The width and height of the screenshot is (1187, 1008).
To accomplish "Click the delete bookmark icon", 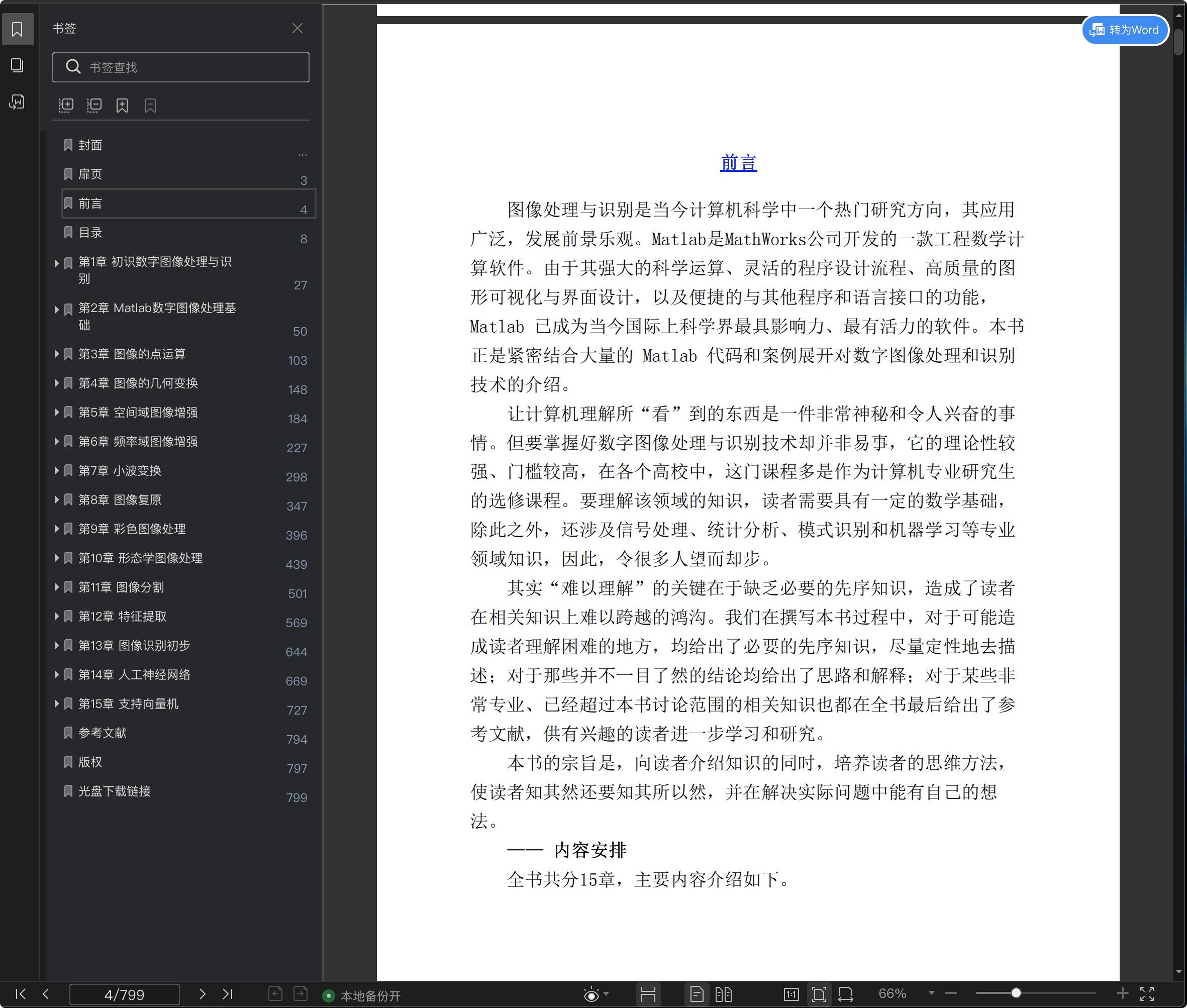I will click(150, 105).
